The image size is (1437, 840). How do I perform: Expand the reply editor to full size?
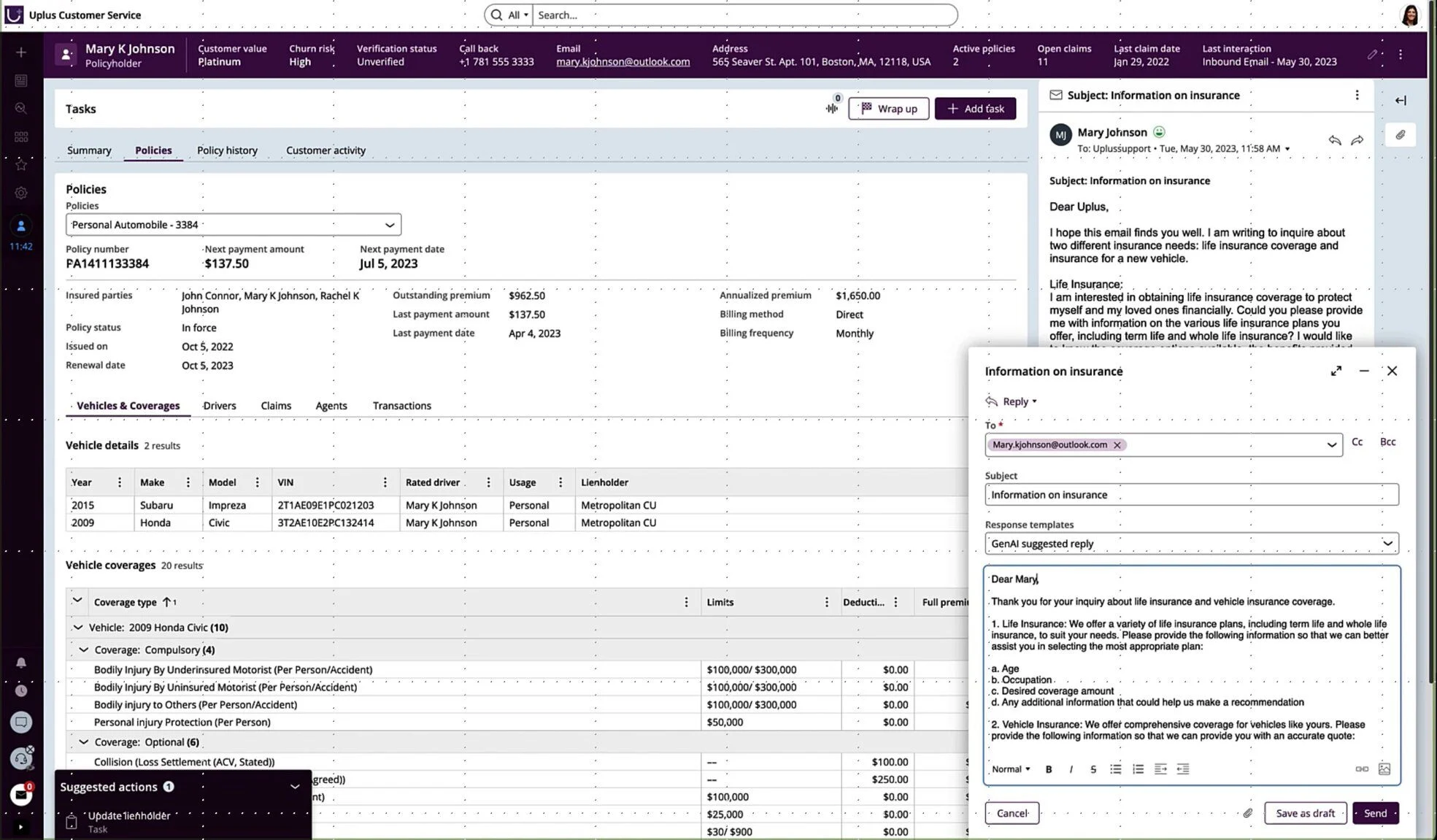(x=1336, y=371)
